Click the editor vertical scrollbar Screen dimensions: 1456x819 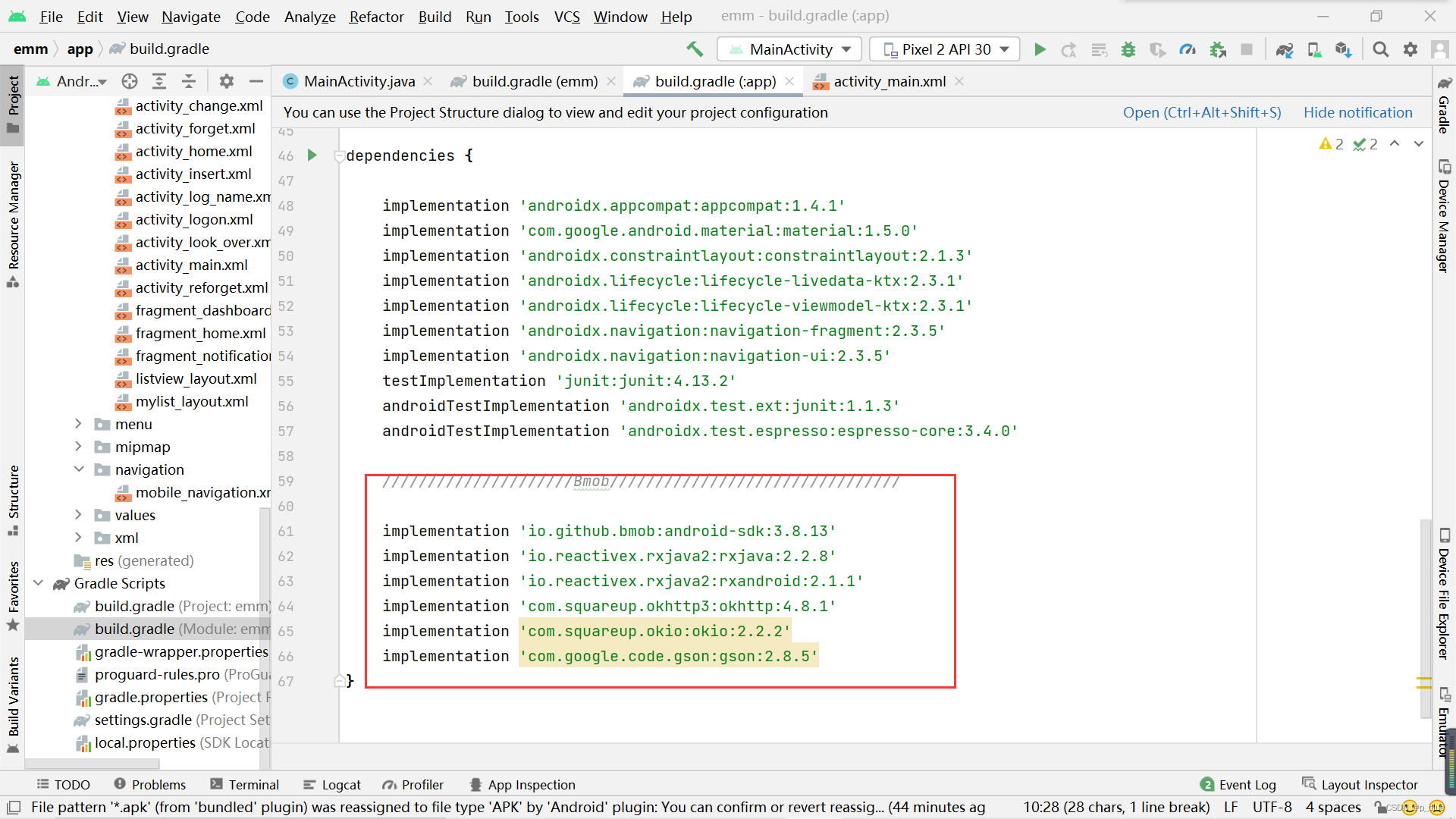(x=1426, y=619)
